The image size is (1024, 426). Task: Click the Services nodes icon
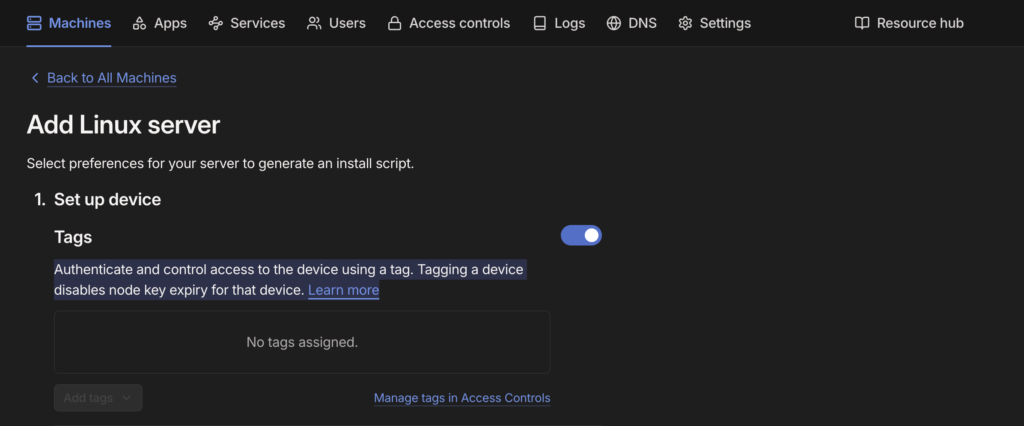216,23
